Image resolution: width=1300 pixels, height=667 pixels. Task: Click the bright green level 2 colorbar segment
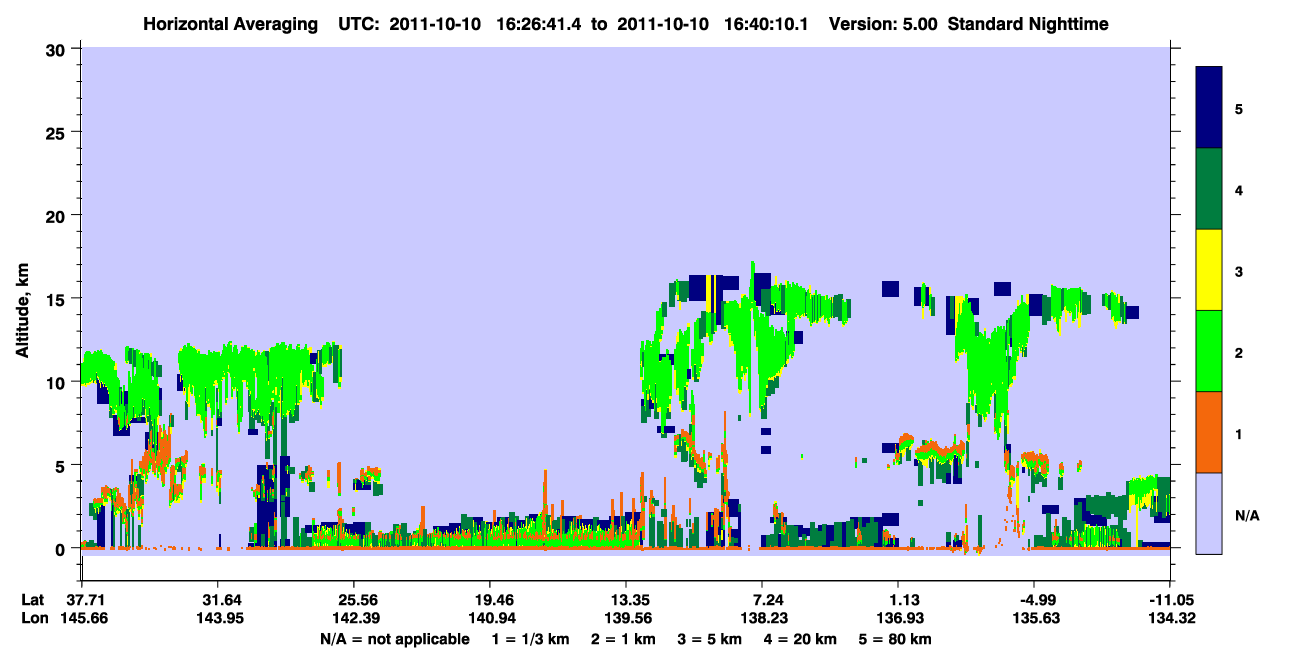1209,351
